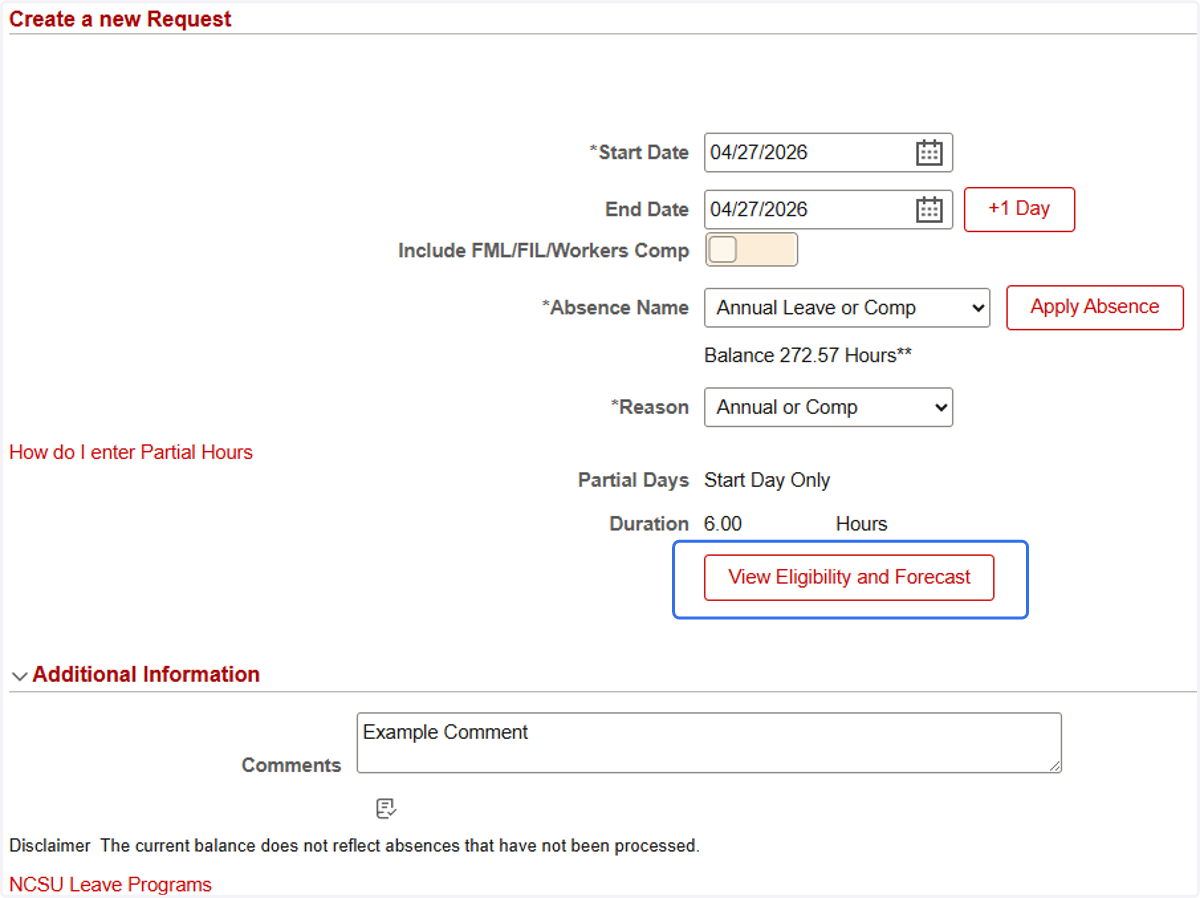Screen dimensions: 1200x898
Task: Toggle Include FML/FIL/Workers Comp switch
Action: 752,250
